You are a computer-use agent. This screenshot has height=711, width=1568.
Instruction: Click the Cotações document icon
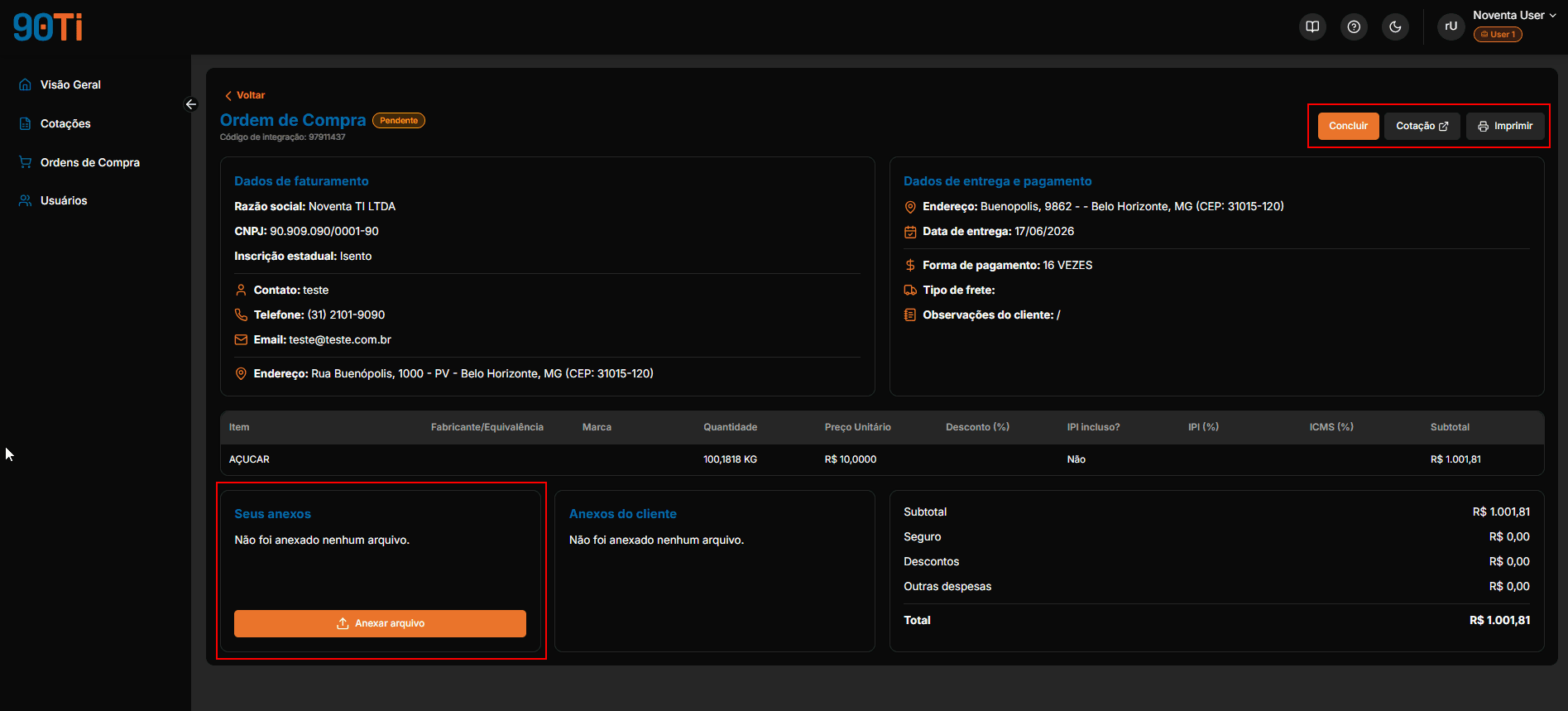coord(26,123)
